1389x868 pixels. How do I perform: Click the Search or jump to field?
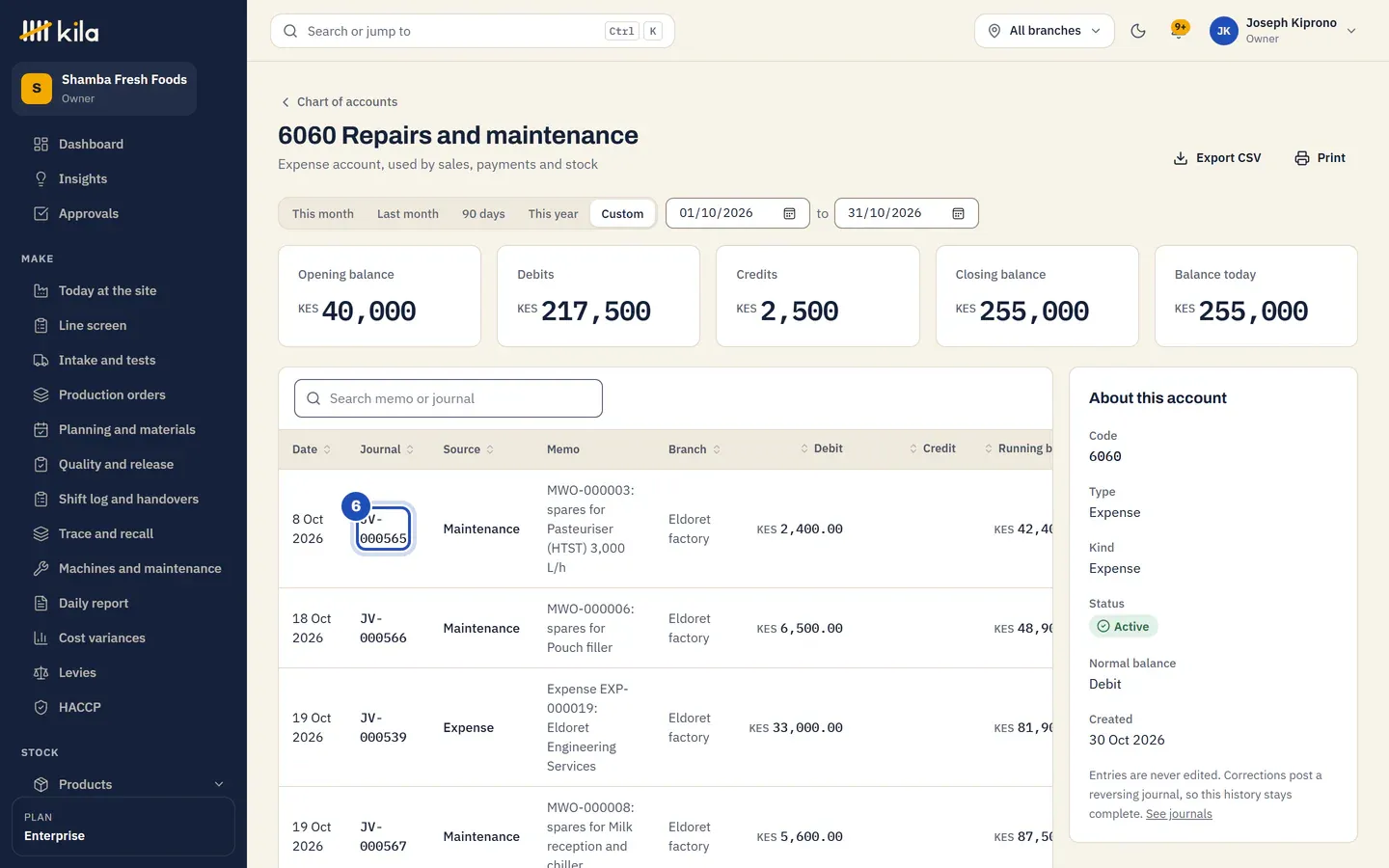click(x=473, y=31)
